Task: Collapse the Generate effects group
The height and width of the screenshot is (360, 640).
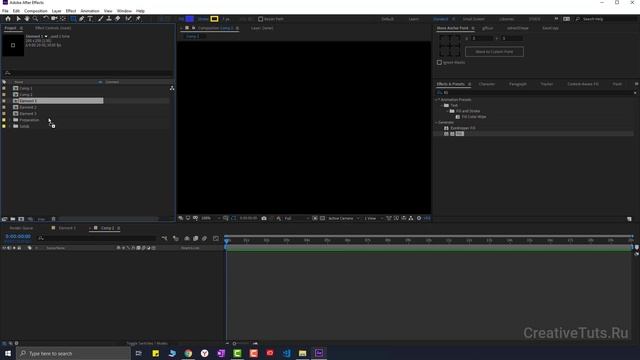Action: [436, 122]
